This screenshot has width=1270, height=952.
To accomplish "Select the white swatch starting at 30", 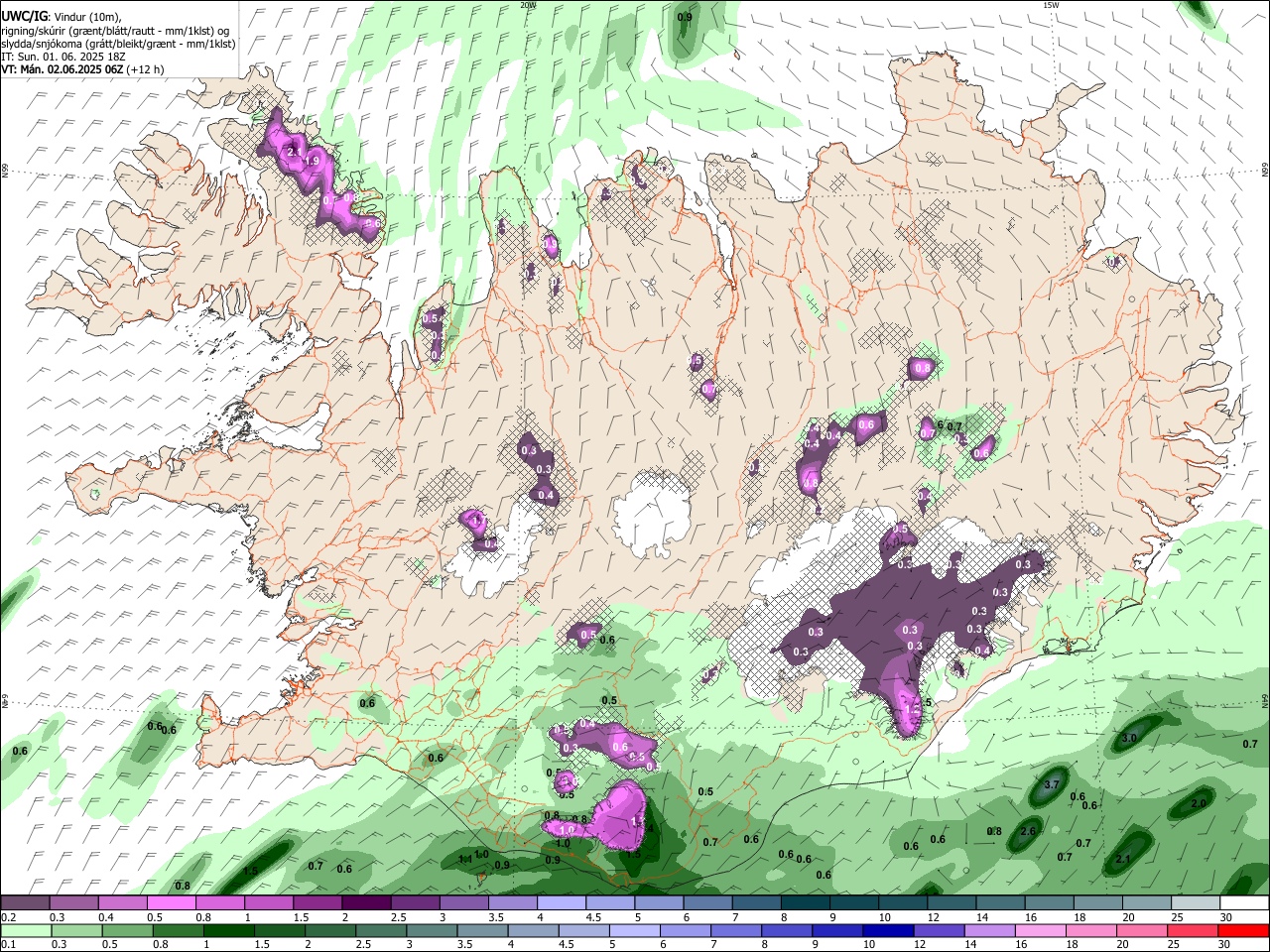I will 1243,902.
